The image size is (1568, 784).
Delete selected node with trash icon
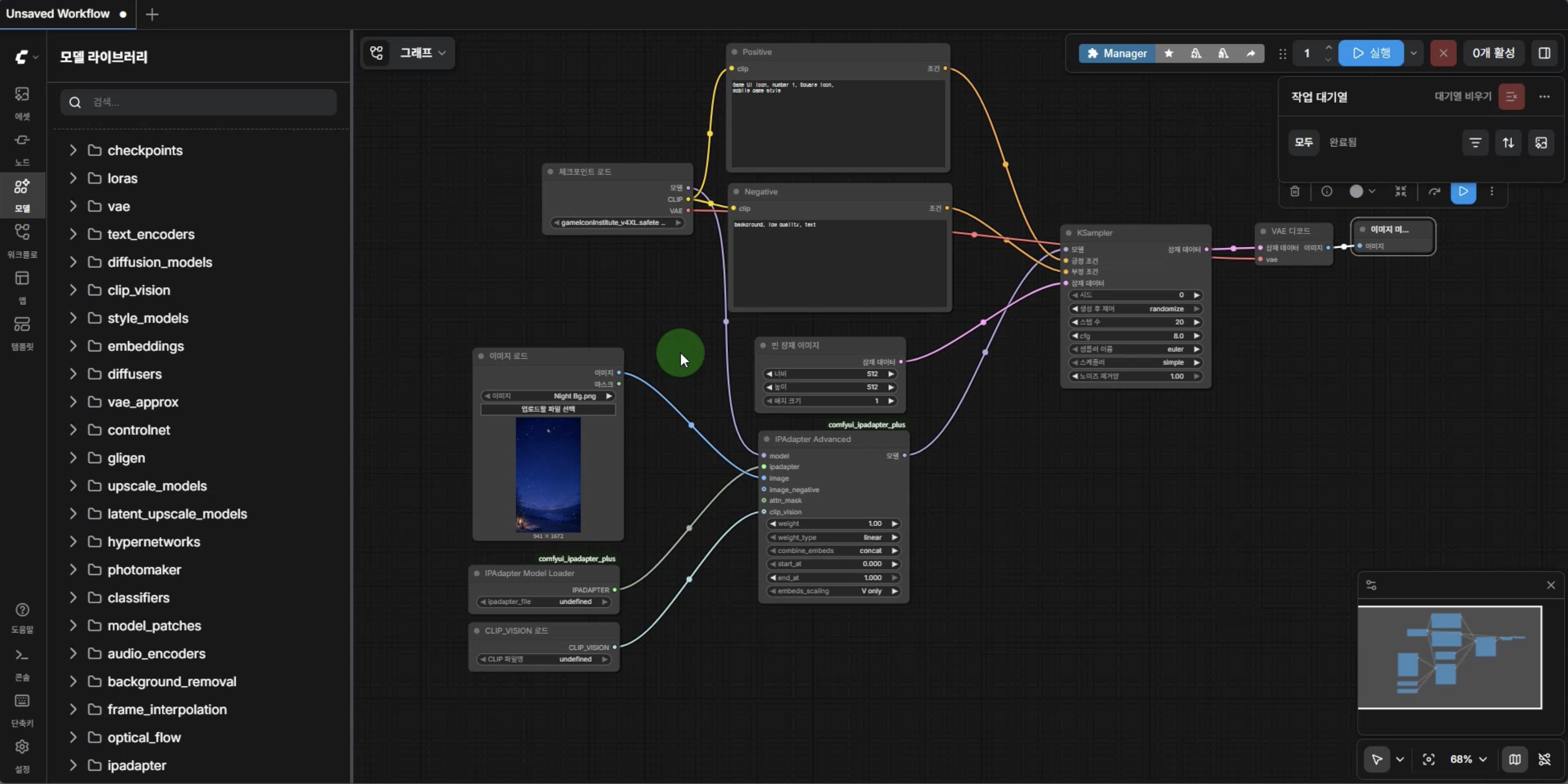1295,191
